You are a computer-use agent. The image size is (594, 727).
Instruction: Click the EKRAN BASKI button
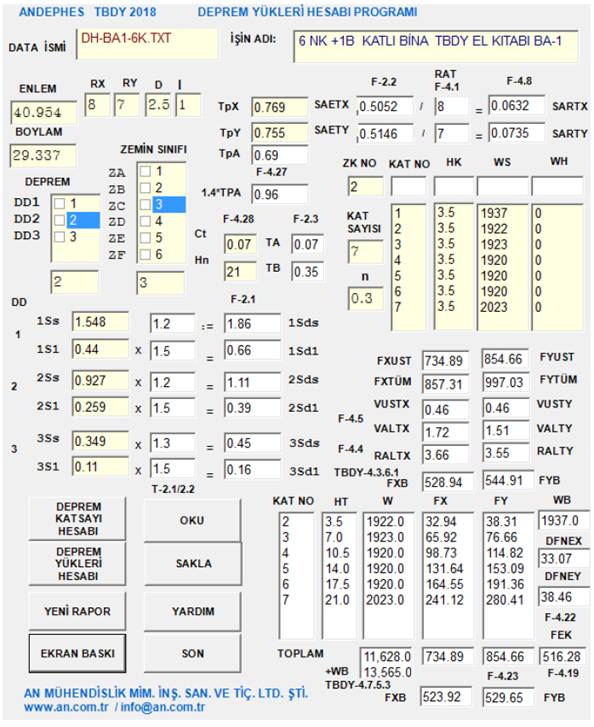click(x=77, y=653)
